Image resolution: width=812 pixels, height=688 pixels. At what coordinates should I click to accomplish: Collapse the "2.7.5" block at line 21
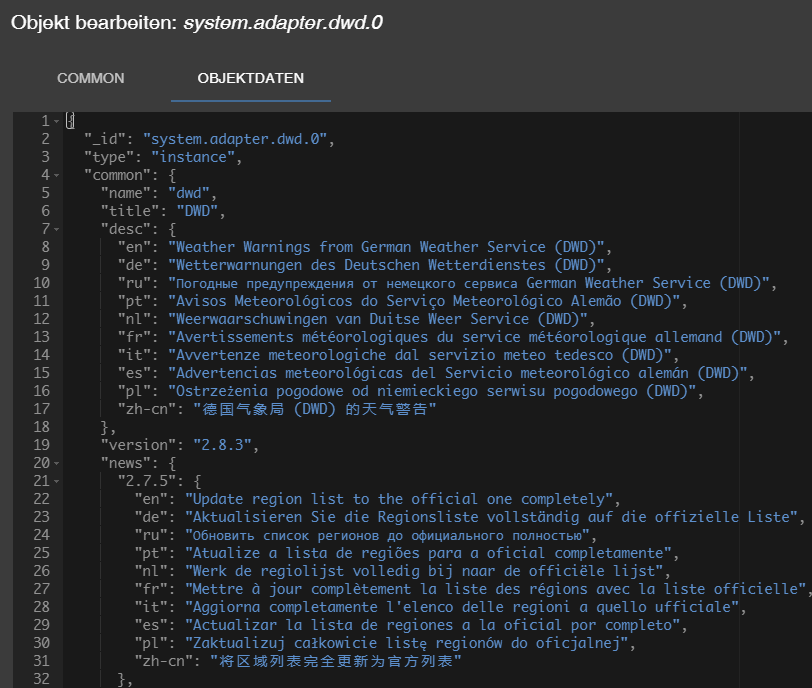(x=56, y=481)
